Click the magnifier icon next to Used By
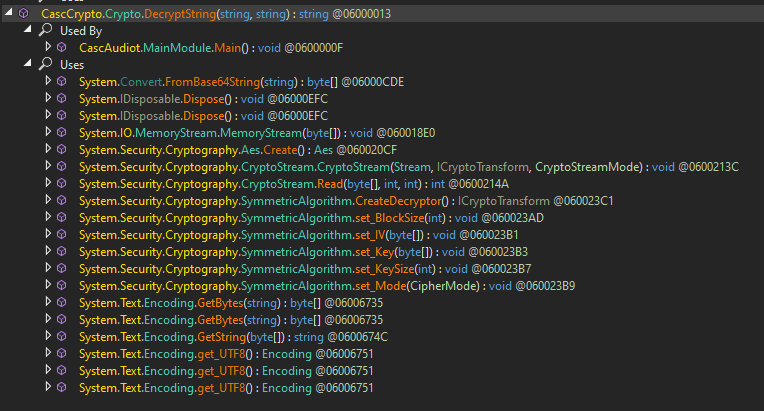Image resolution: width=764 pixels, height=411 pixels. tap(44, 30)
